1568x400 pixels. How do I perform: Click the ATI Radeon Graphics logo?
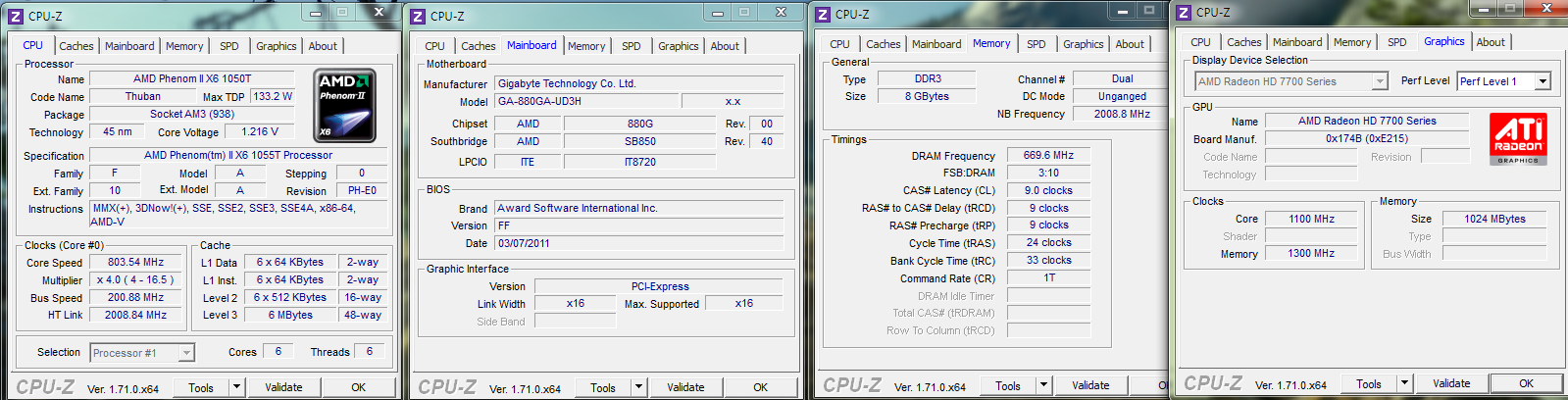(x=1518, y=138)
